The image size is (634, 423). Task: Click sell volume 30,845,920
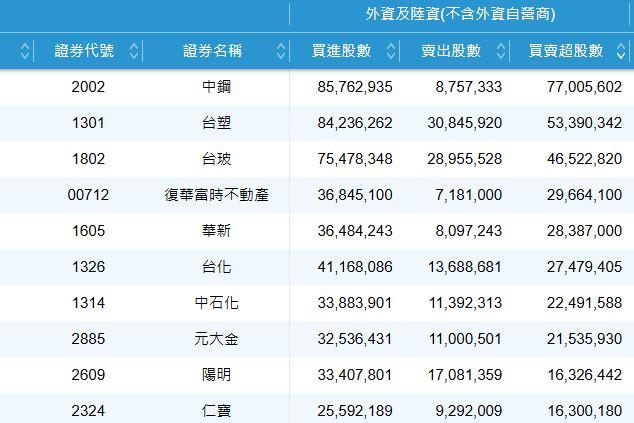pos(465,123)
